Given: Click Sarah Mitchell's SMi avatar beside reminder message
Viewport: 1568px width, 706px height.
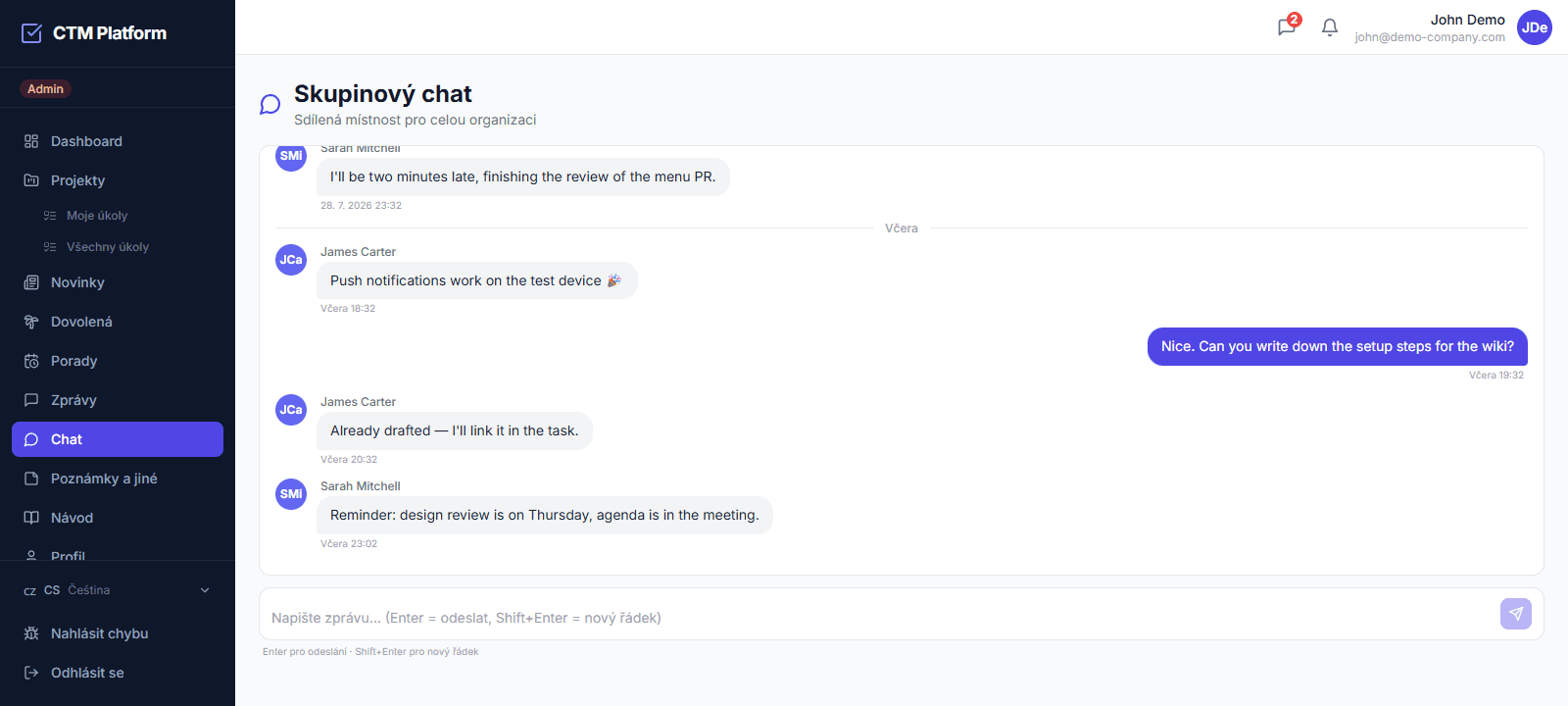Looking at the screenshot, I should pos(291,494).
